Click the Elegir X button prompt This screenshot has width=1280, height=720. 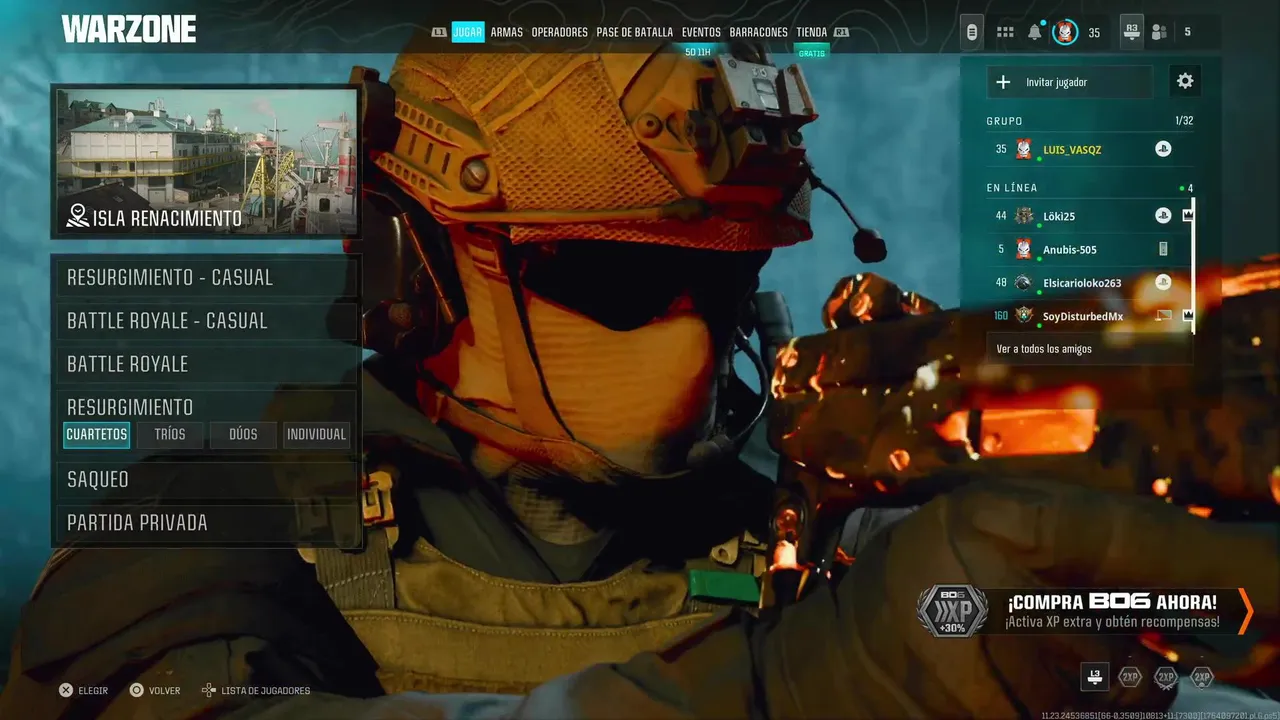[83, 690]
